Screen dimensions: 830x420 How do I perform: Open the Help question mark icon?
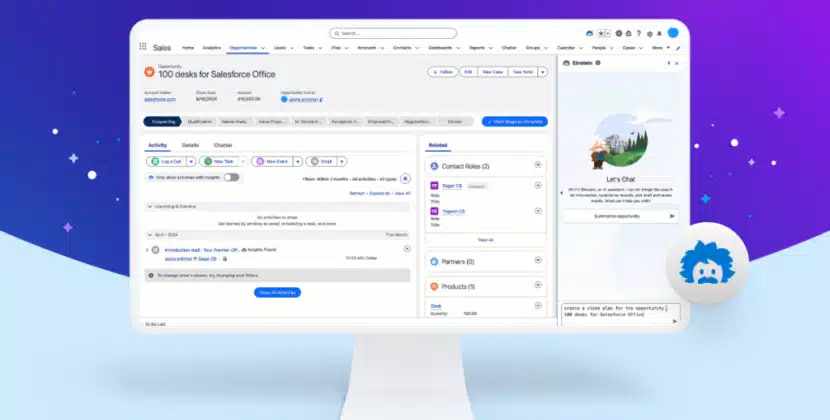638,33
